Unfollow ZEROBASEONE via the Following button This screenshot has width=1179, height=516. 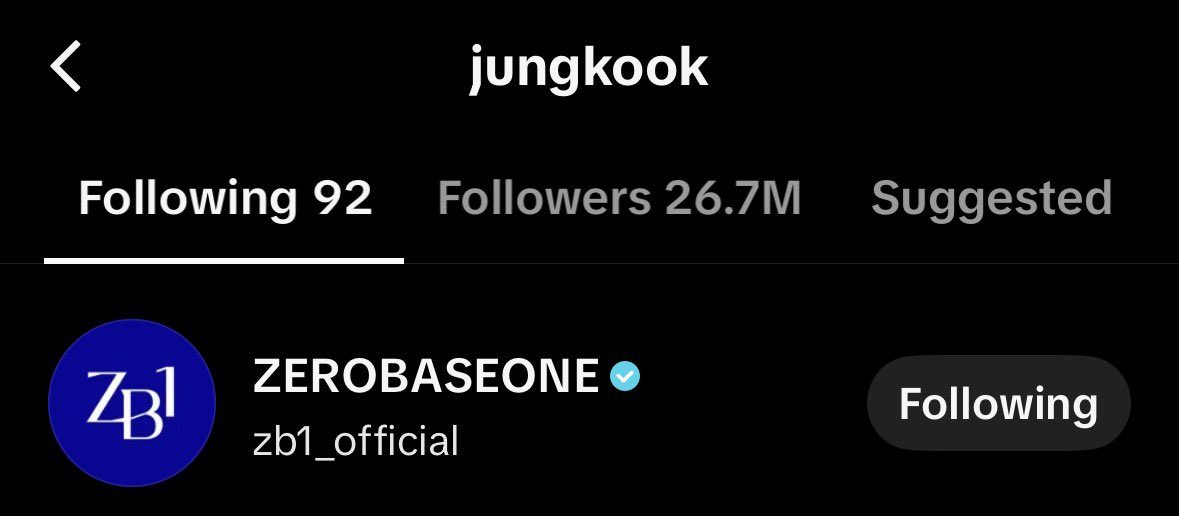999,403
